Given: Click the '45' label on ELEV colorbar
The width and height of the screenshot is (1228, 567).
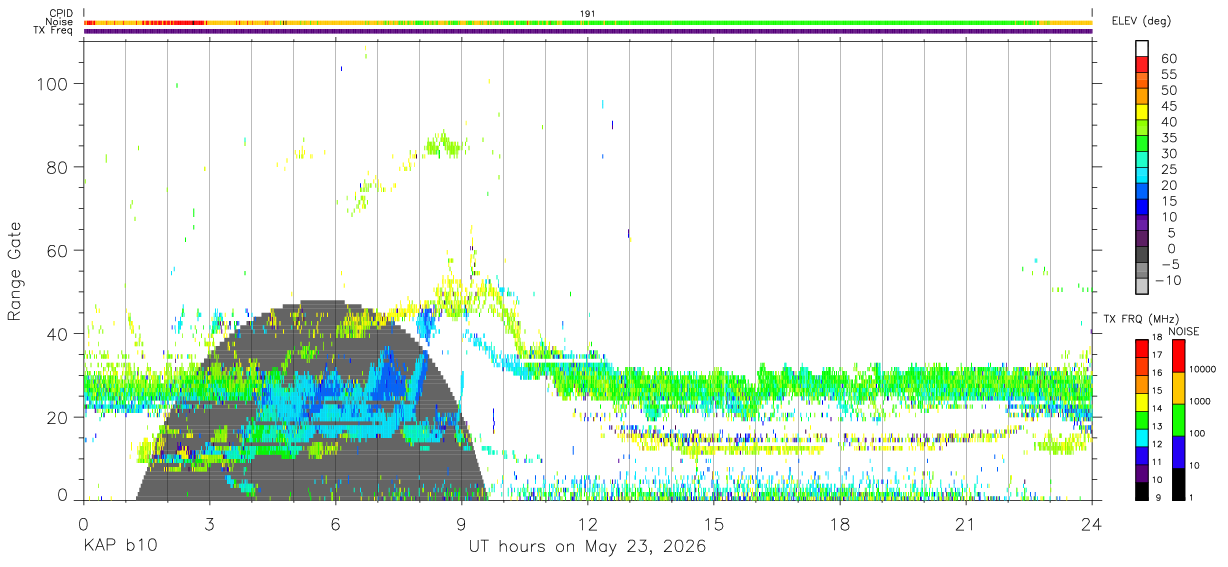Looking at the screenshot, I should pyautogui.click(x=1168, y=105).
